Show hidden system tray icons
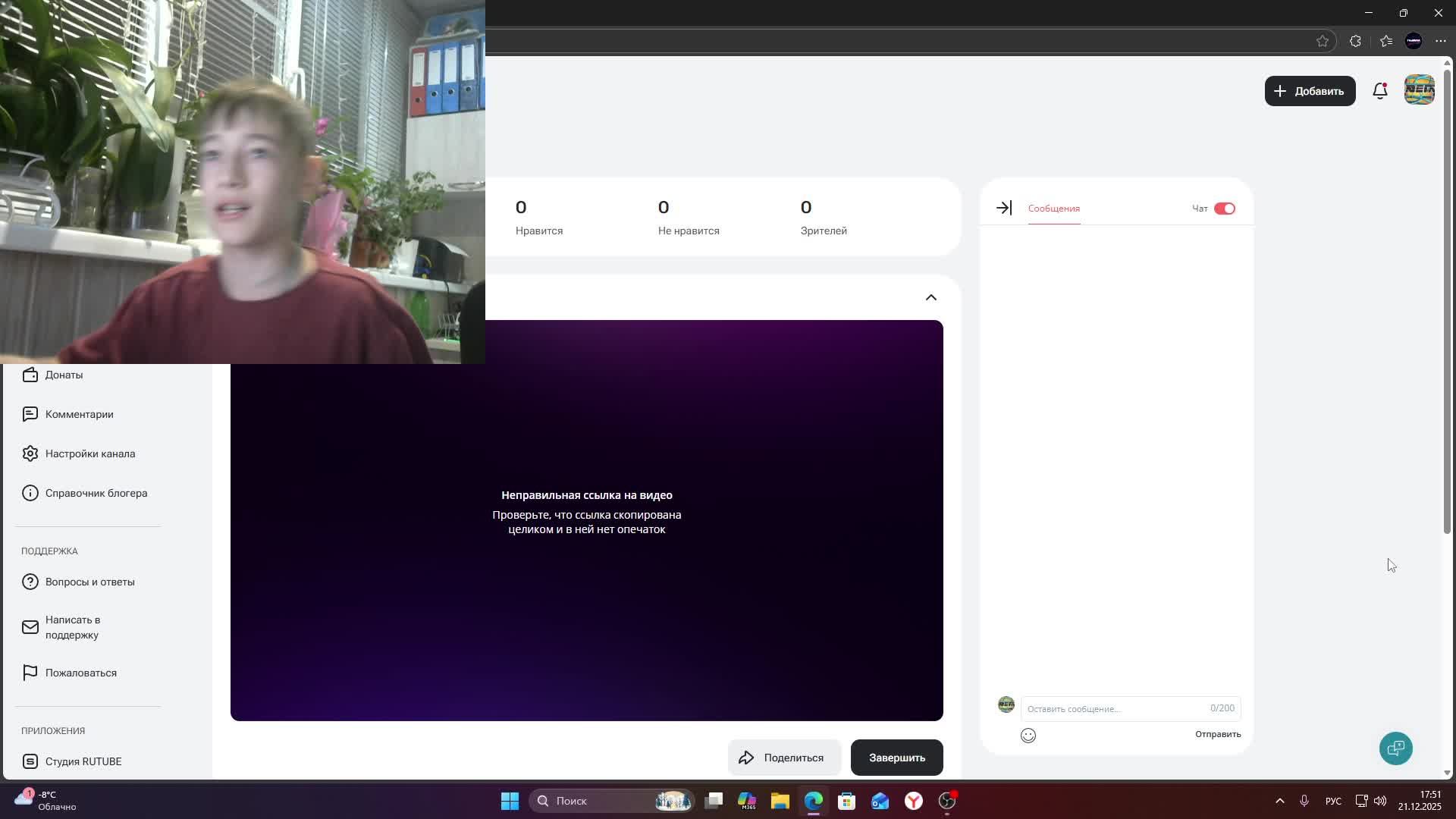The width and height of the screenshot is (1456, 819). point(1279,801)
